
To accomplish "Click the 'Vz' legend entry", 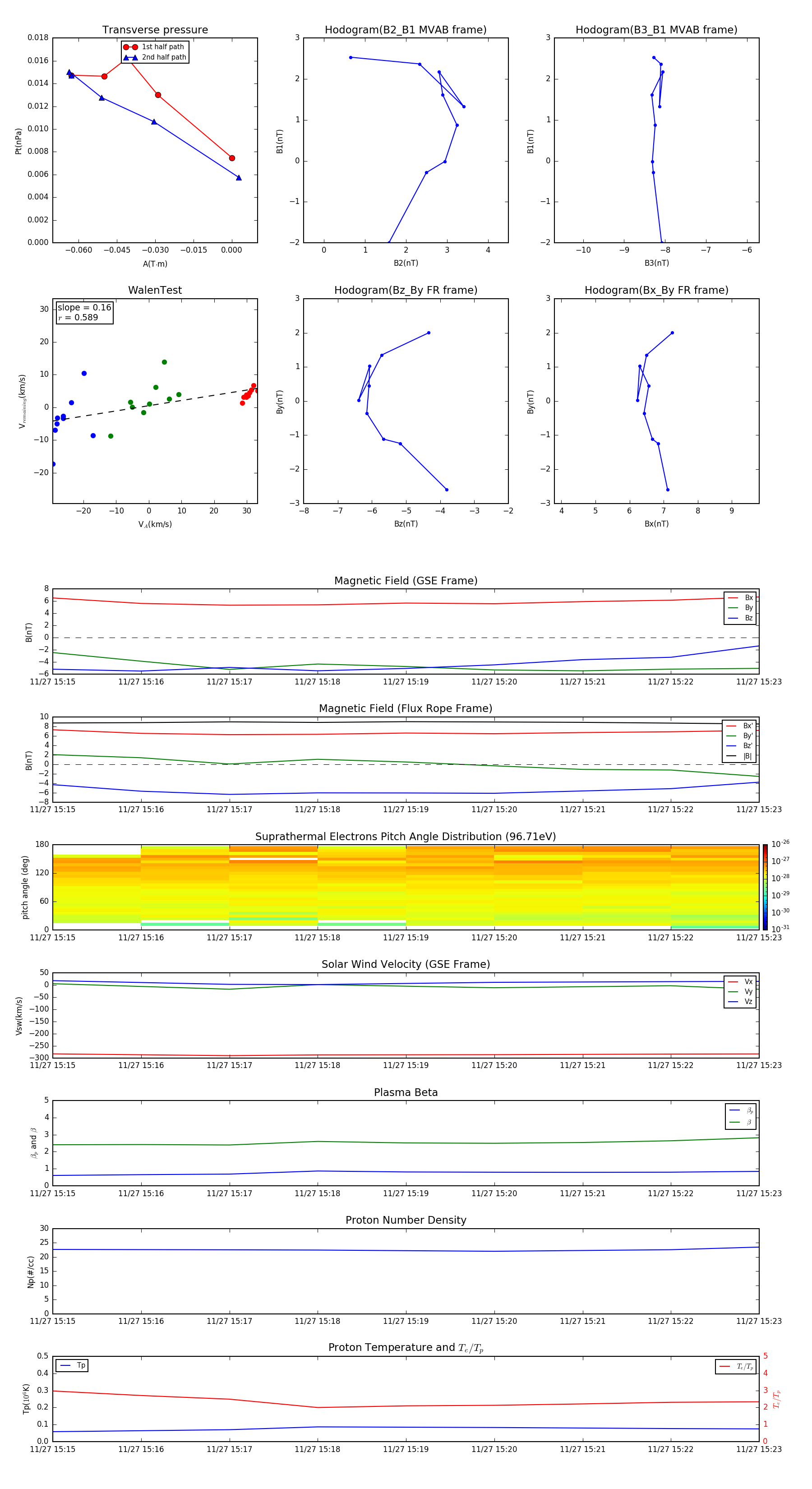I will click(740, 1002).
